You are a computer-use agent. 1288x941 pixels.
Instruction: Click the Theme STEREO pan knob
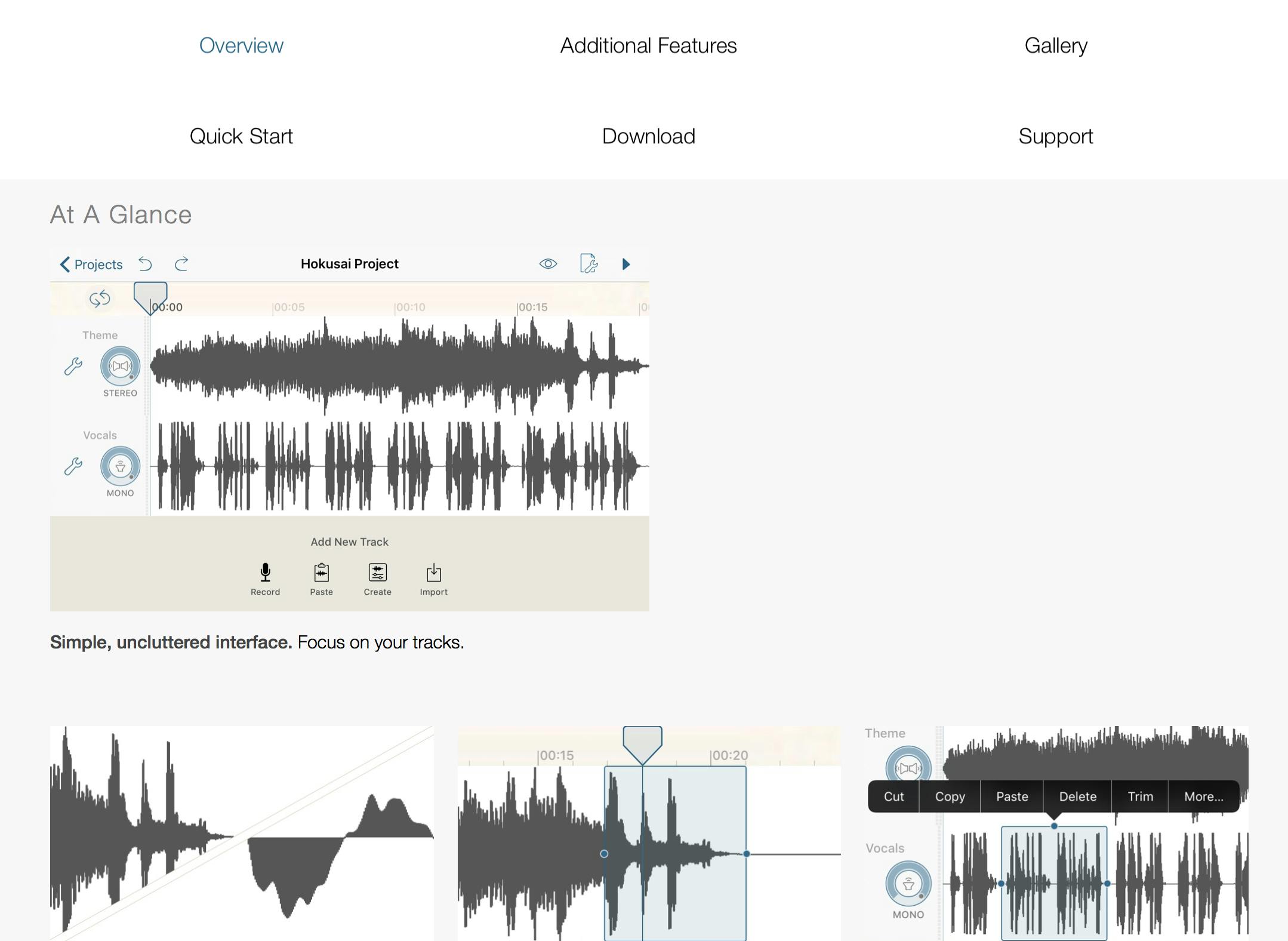(x=120, y=366)
